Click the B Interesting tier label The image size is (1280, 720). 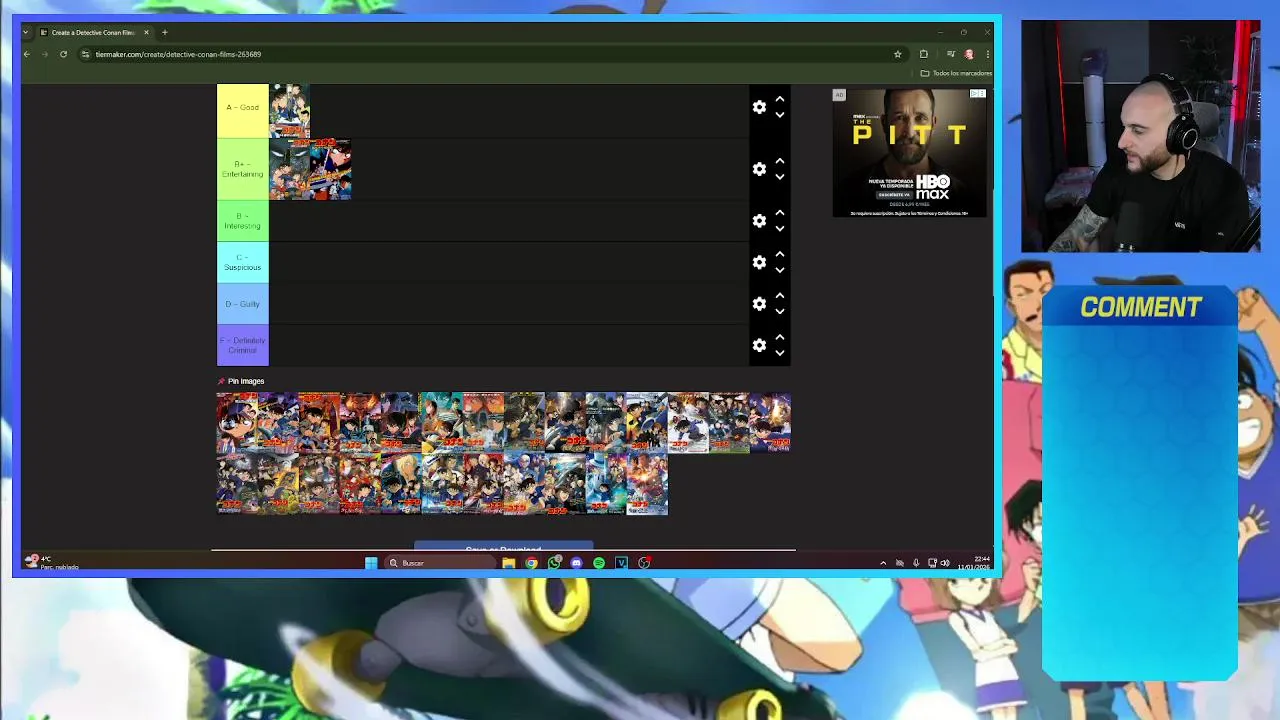[243, 221]
